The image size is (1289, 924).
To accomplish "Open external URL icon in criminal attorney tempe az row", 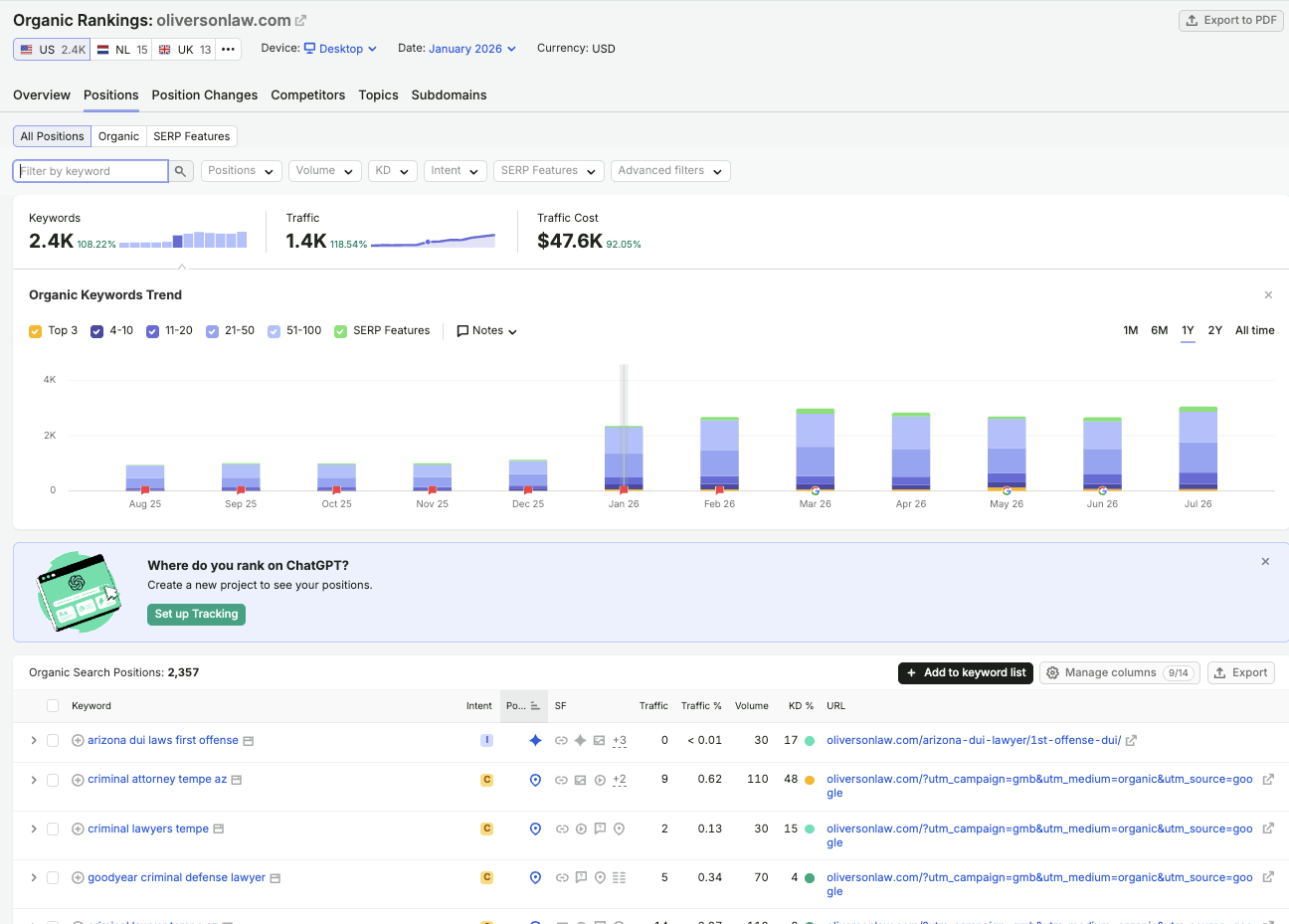I will click(x=1268, y=780).
